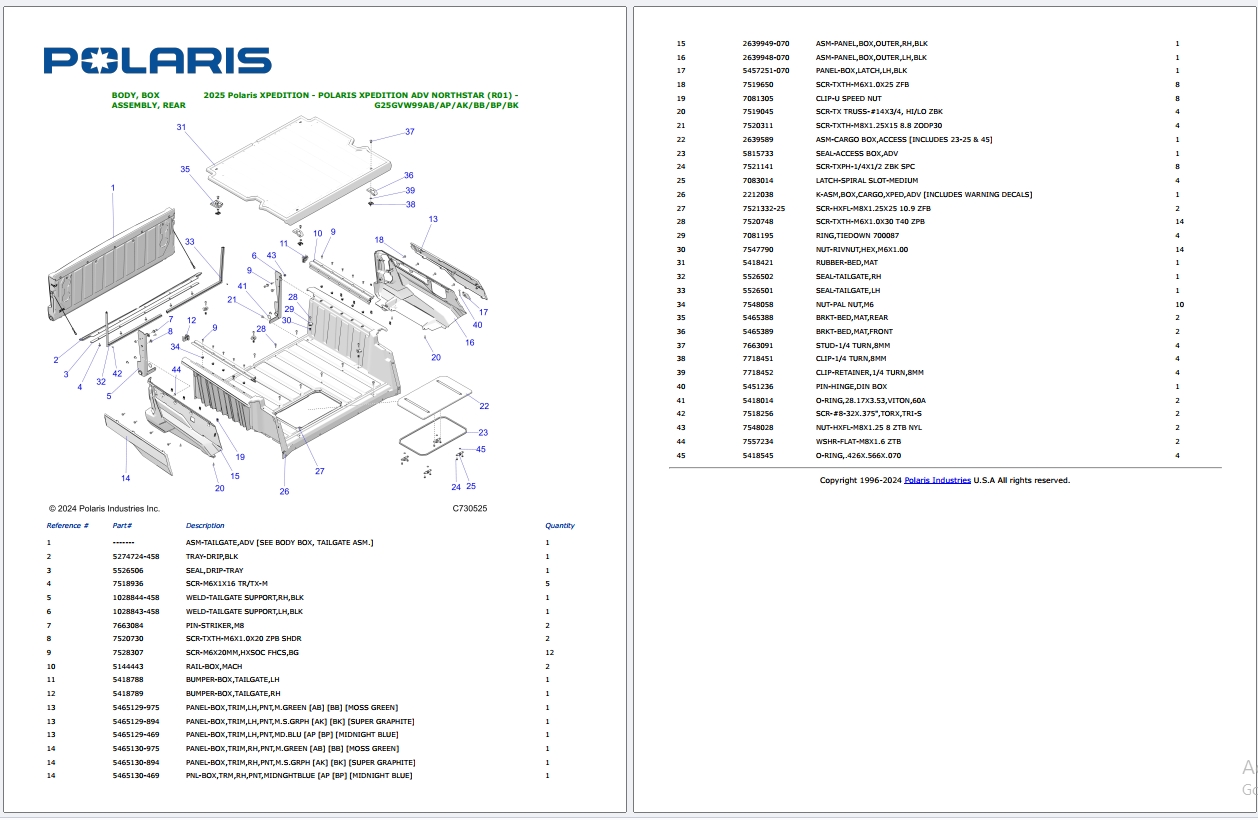This screenshot has width=1258, height=820.
Task: Select 'CLIP-RETAINER,1/4 TURN,8MM' description
Action: pyautogui.click(x=870, y=373)
